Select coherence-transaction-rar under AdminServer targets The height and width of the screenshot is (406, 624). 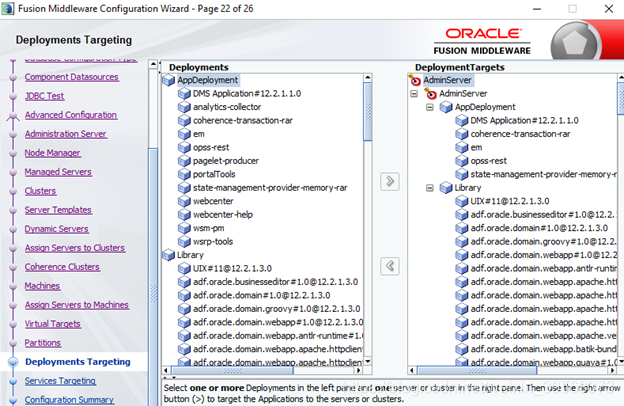tap(520, 134)
